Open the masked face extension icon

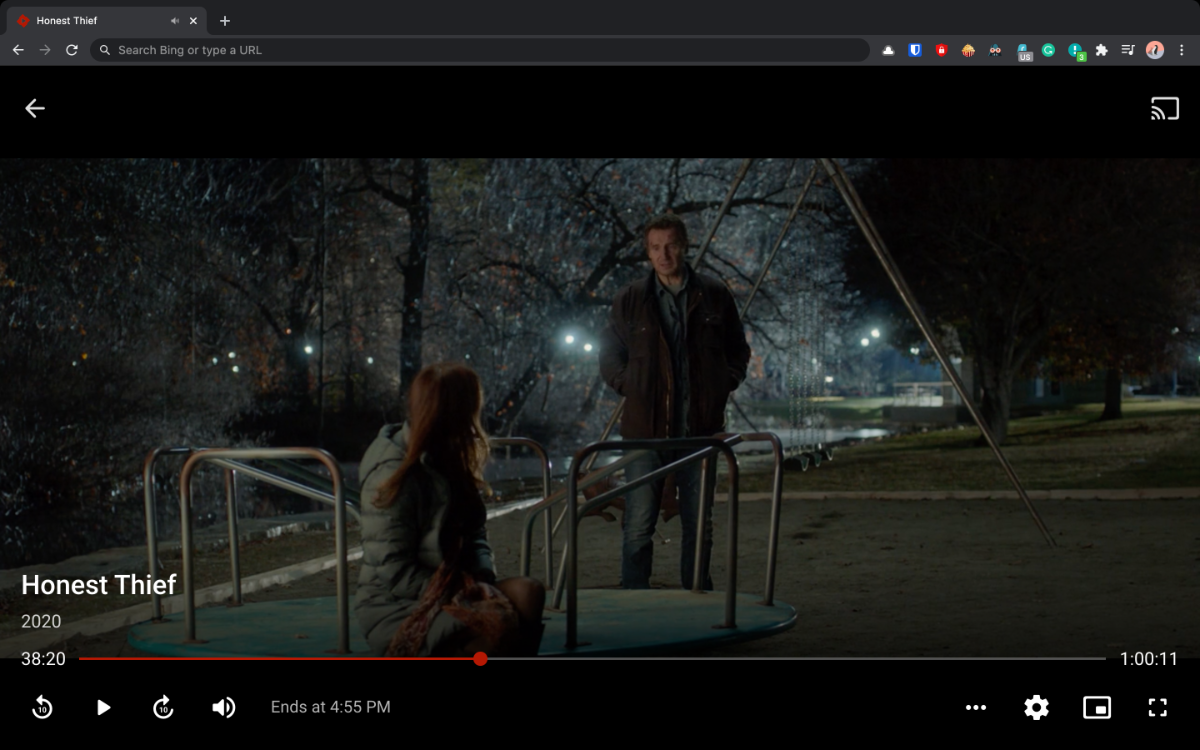tap(995, 50)
